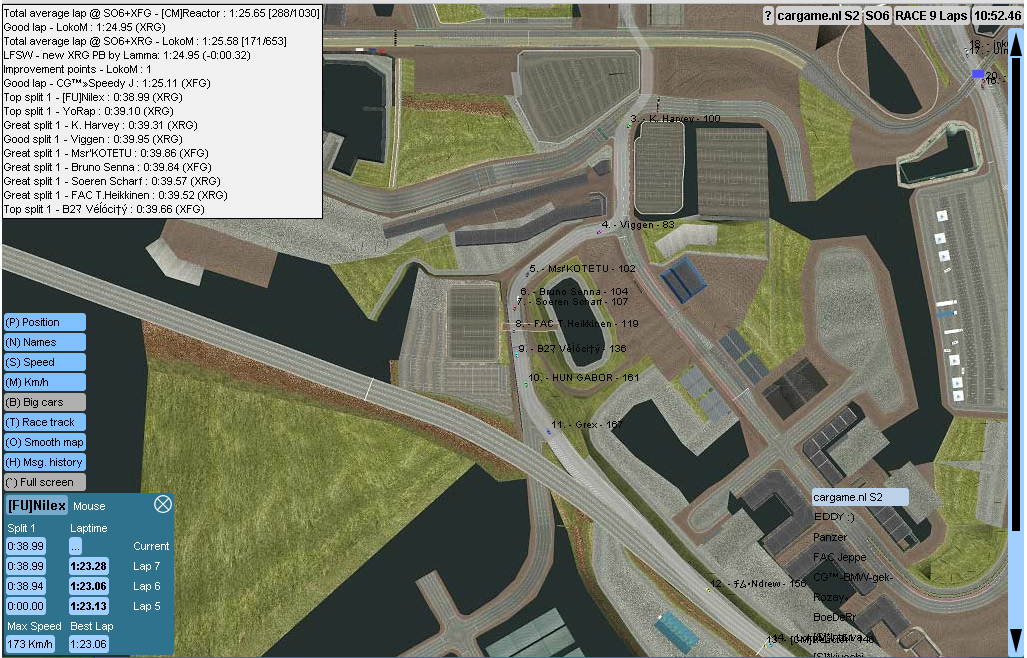This screenshot has height=658, width=1027.
Task: Toggle the (P) Position option
Action: [x=45, y=322]
